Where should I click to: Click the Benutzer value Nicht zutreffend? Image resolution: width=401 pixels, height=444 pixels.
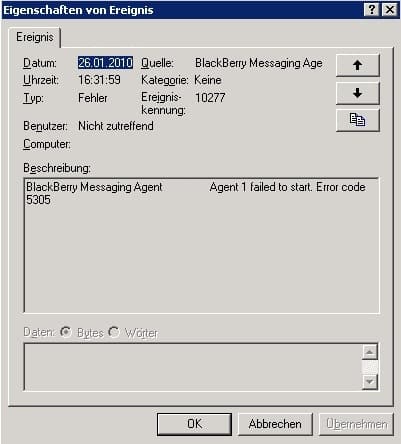point(116,126)
